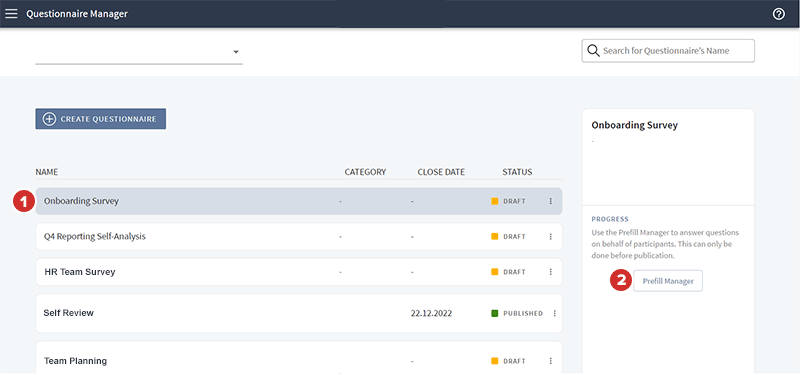Sort by the Status column header
The image size is (800, 375).
(x=517, y=172)
